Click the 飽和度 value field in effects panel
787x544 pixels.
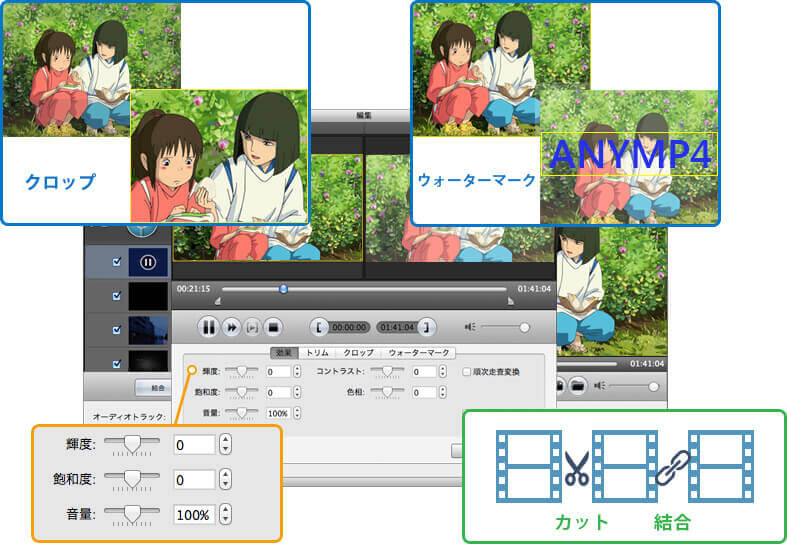point(279,392)
